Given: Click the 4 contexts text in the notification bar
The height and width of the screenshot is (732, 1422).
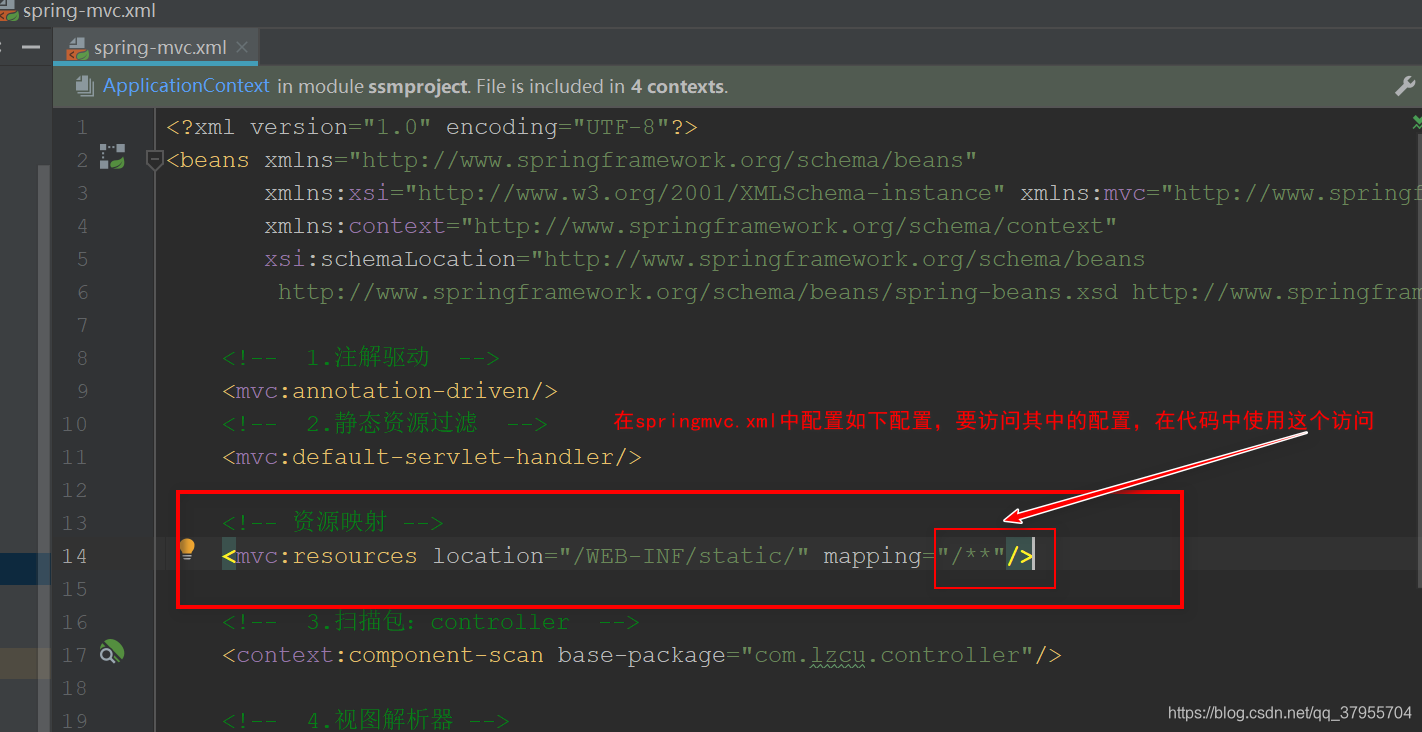Looking at the screenshot, I should pyautogui.click(x=677, y=87).
